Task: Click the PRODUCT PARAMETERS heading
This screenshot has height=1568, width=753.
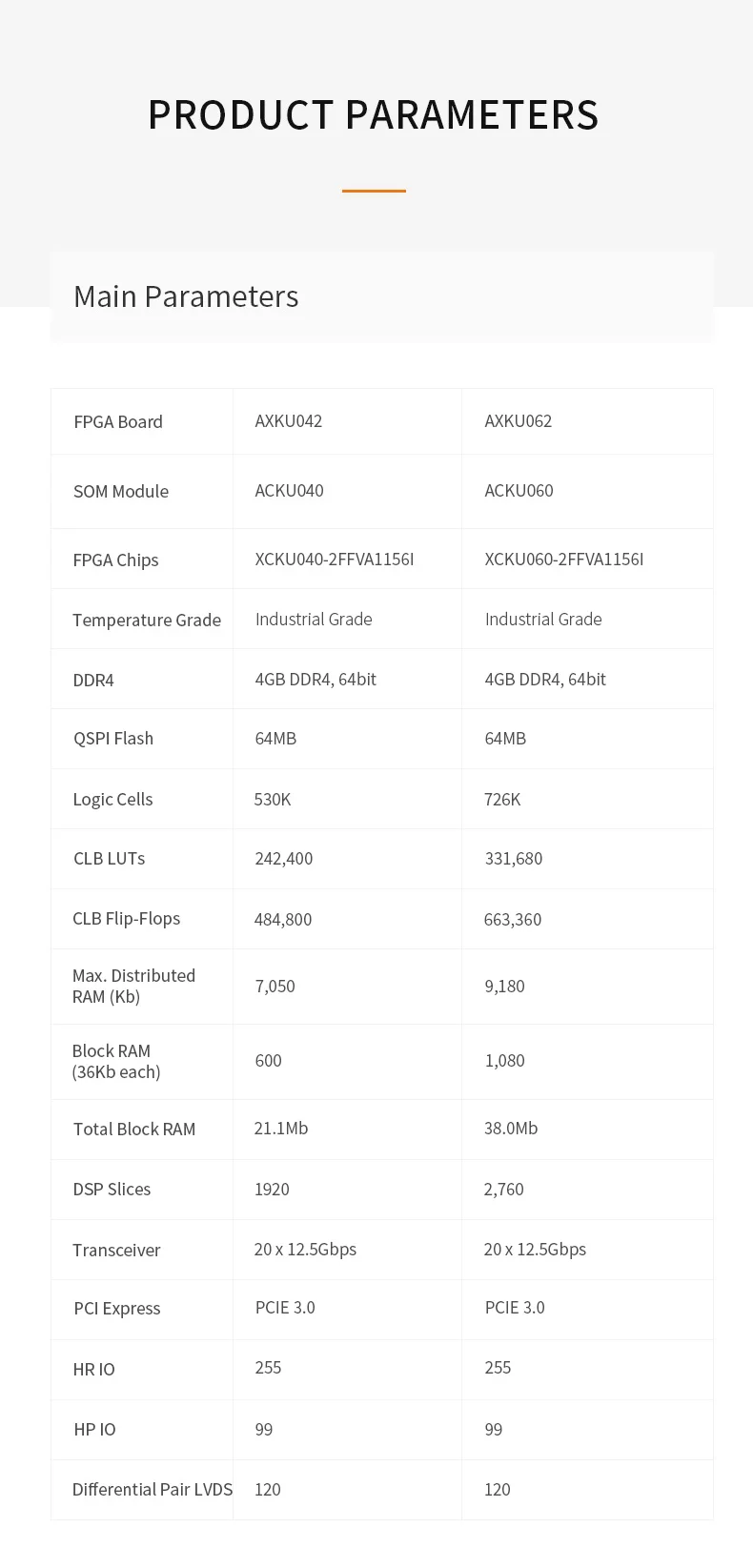Action: 374,115
